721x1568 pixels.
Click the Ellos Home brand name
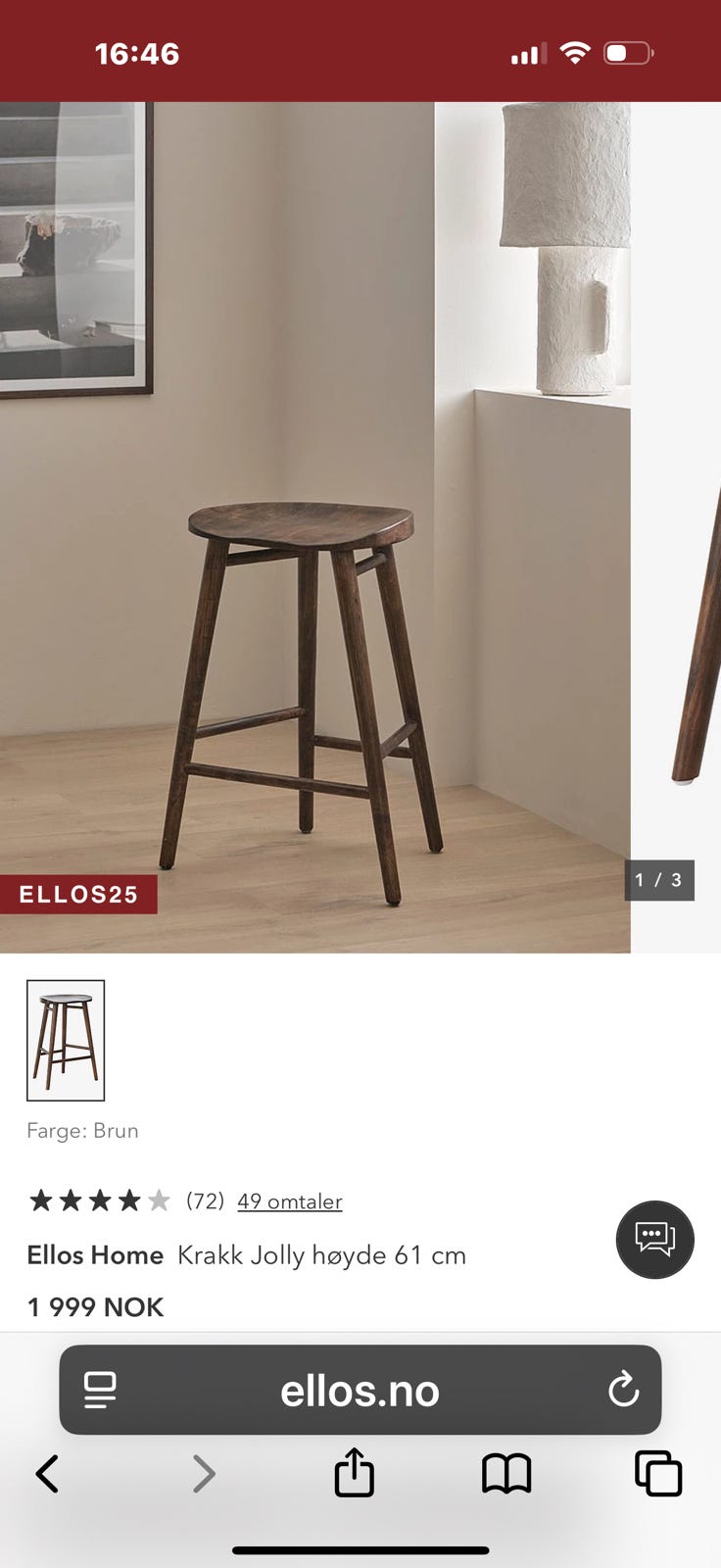(95, 1254)
